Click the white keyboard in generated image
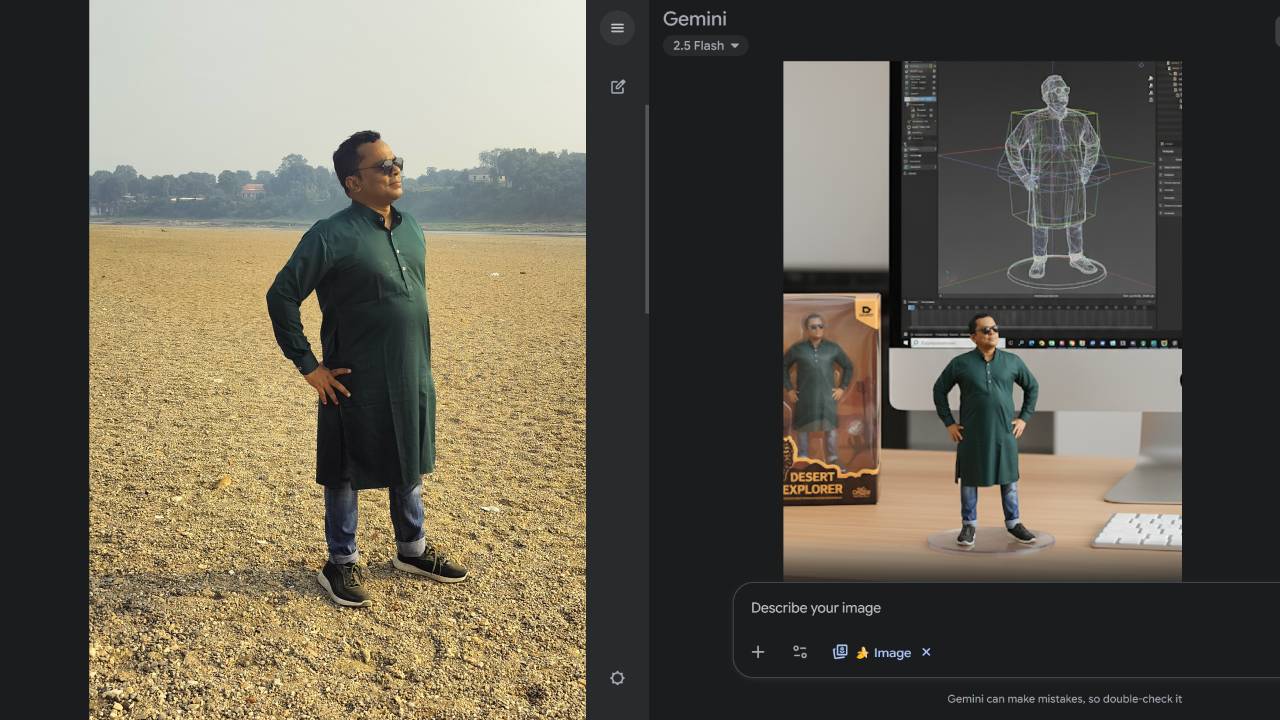Viewport: 1280px width, 720px height. (x=1138, y=530)
